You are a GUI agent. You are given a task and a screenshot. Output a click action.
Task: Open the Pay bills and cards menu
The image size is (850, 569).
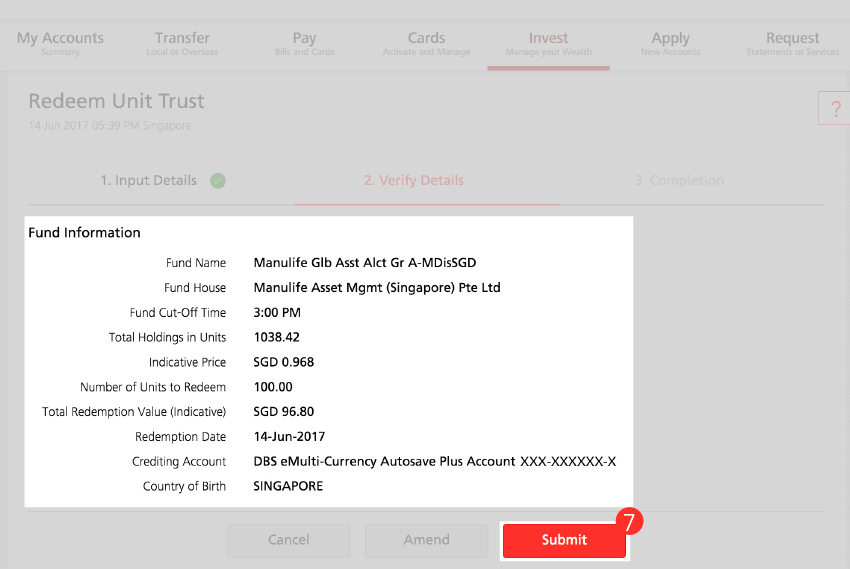(x=304, y=43)
